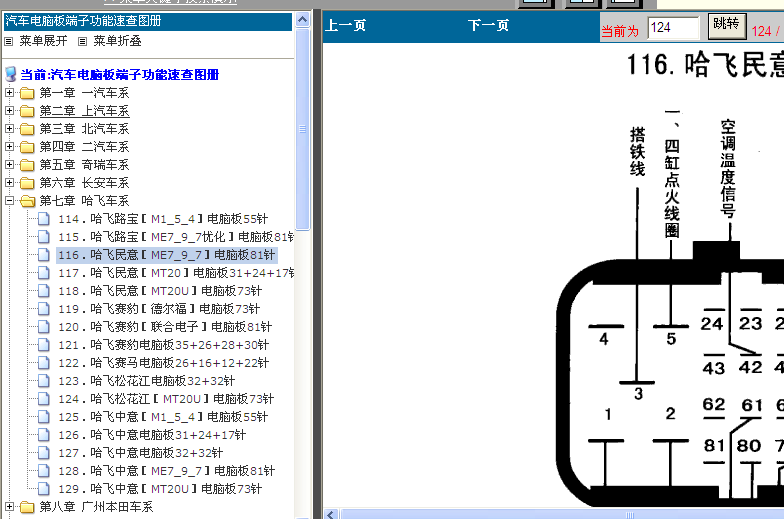Open 115.哈飞路宝 ME7_9_7优化 entry
The image size is (784, 519).
tap(176, 237)
